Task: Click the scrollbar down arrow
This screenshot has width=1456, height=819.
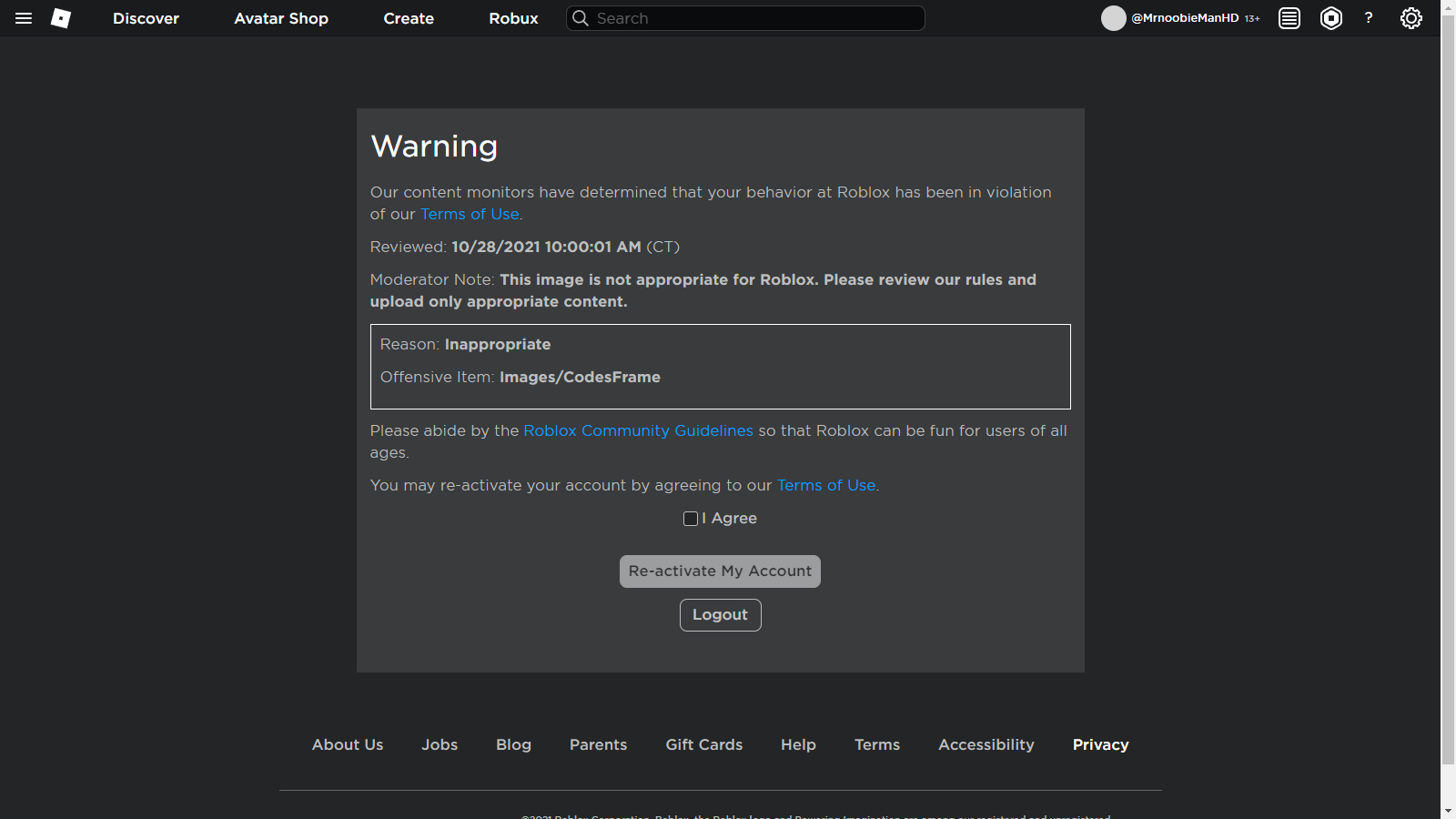Action: pyautogui.click(x=1448, y=811)
